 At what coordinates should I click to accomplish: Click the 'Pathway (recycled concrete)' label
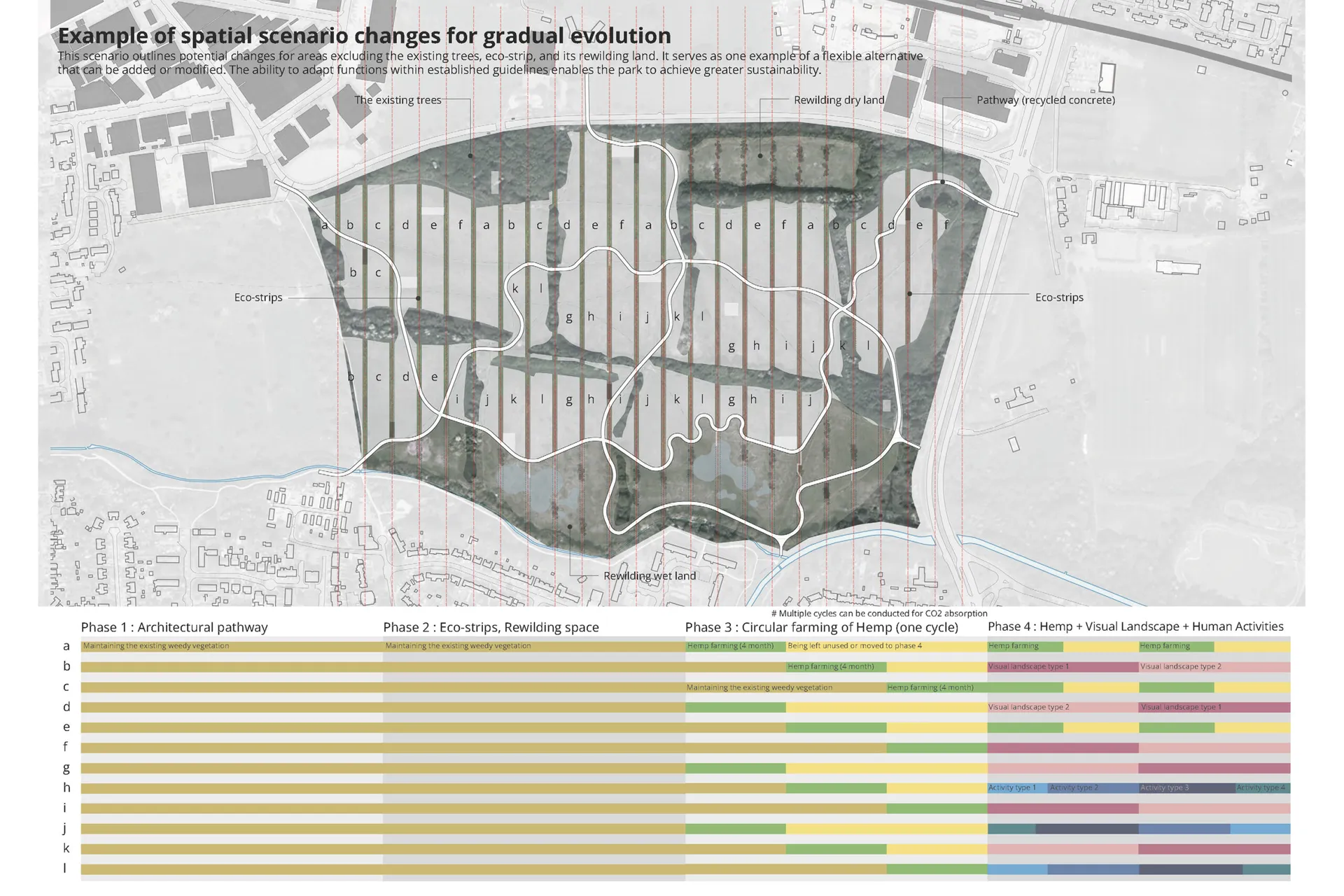[x=1045, y=100]
